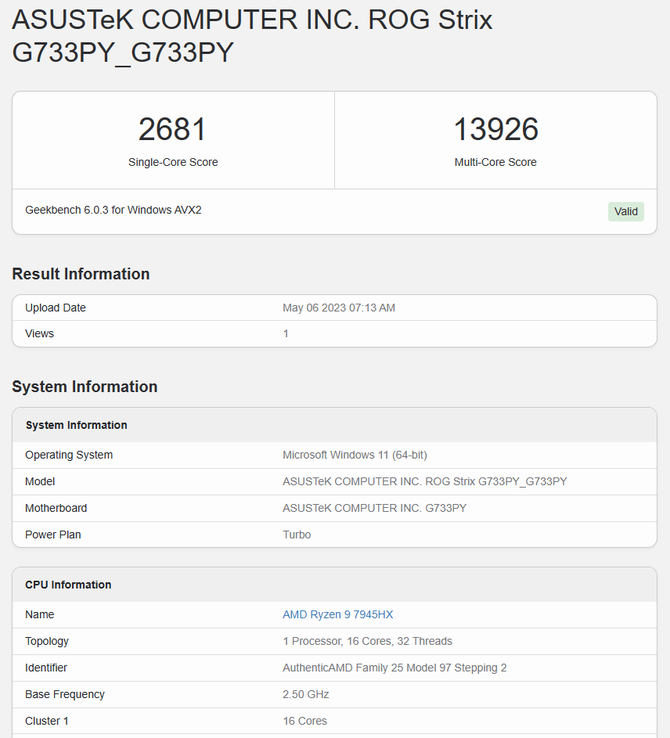Click the Model row label
The width and height of the screenshot is (670, 738).
[x=40, y=481]
